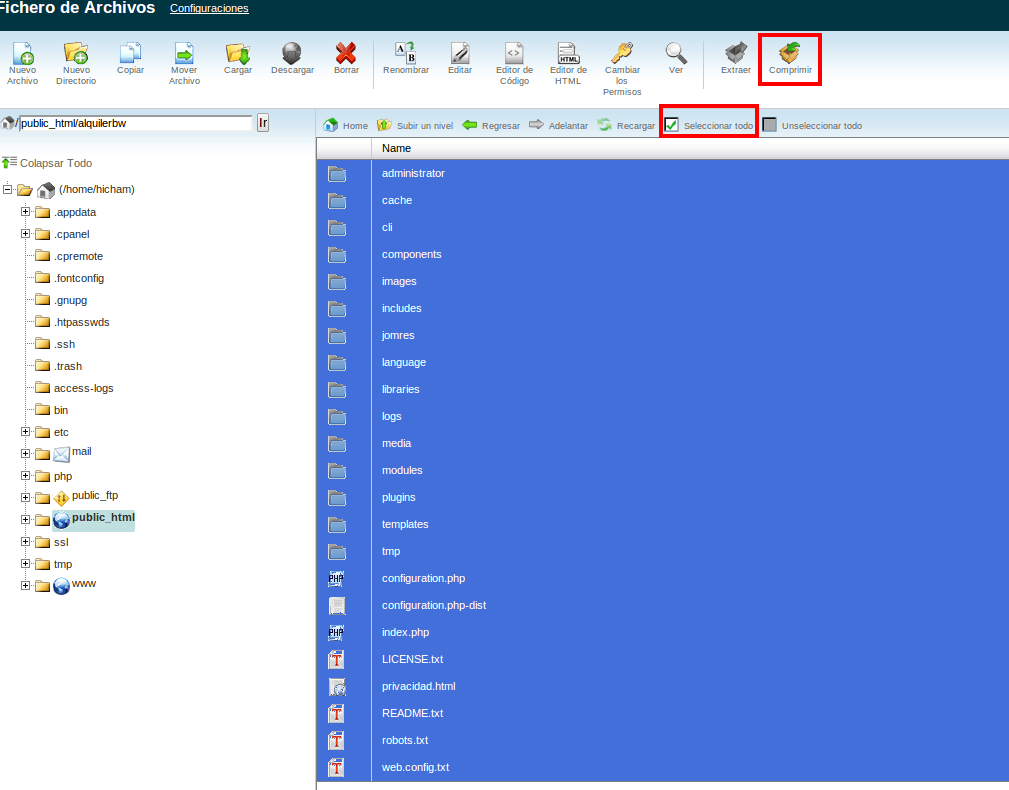Go back with Regresar arrow
Image resolution: width=1009 pixels, height=790 pixels.
point(491,125)
